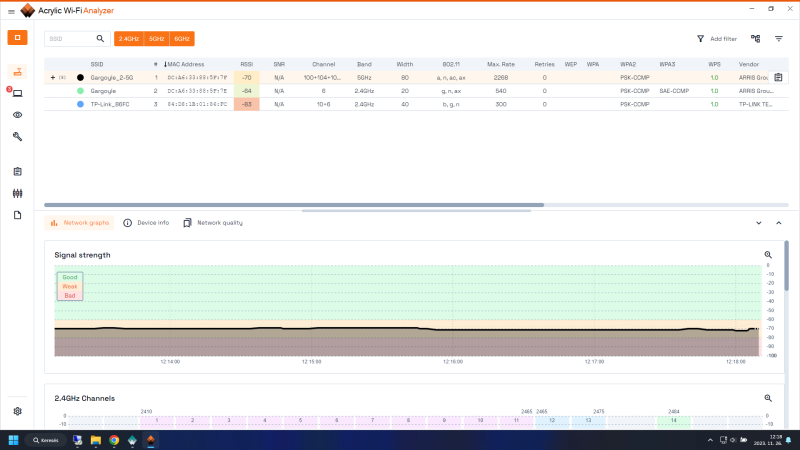Expand the Gargoyle_2-5G row with plus
Image resolution: width=800 pixels, height=450 pixels.
(x=53, y=78)
